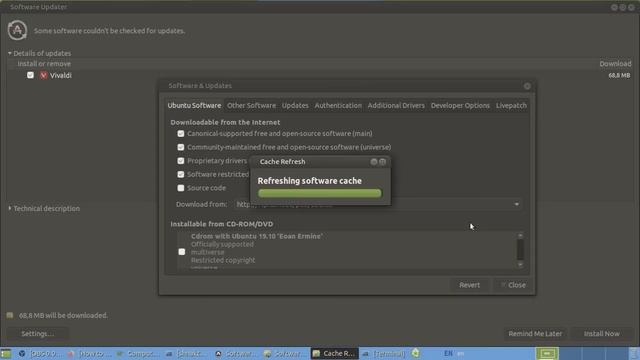Switch to the Ubuntu Software tab
Viewport: 640px width, 360px height.
(194, 106)
